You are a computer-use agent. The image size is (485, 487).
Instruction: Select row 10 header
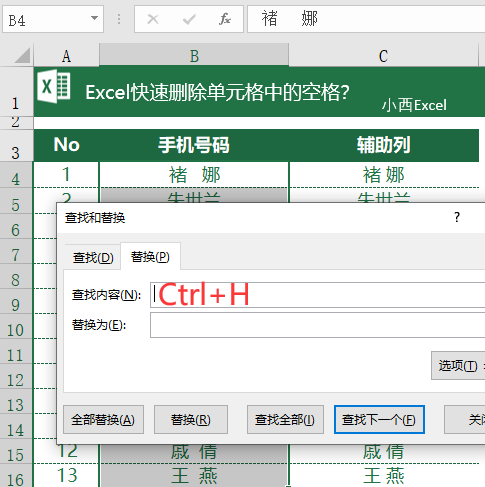point(16,326)
